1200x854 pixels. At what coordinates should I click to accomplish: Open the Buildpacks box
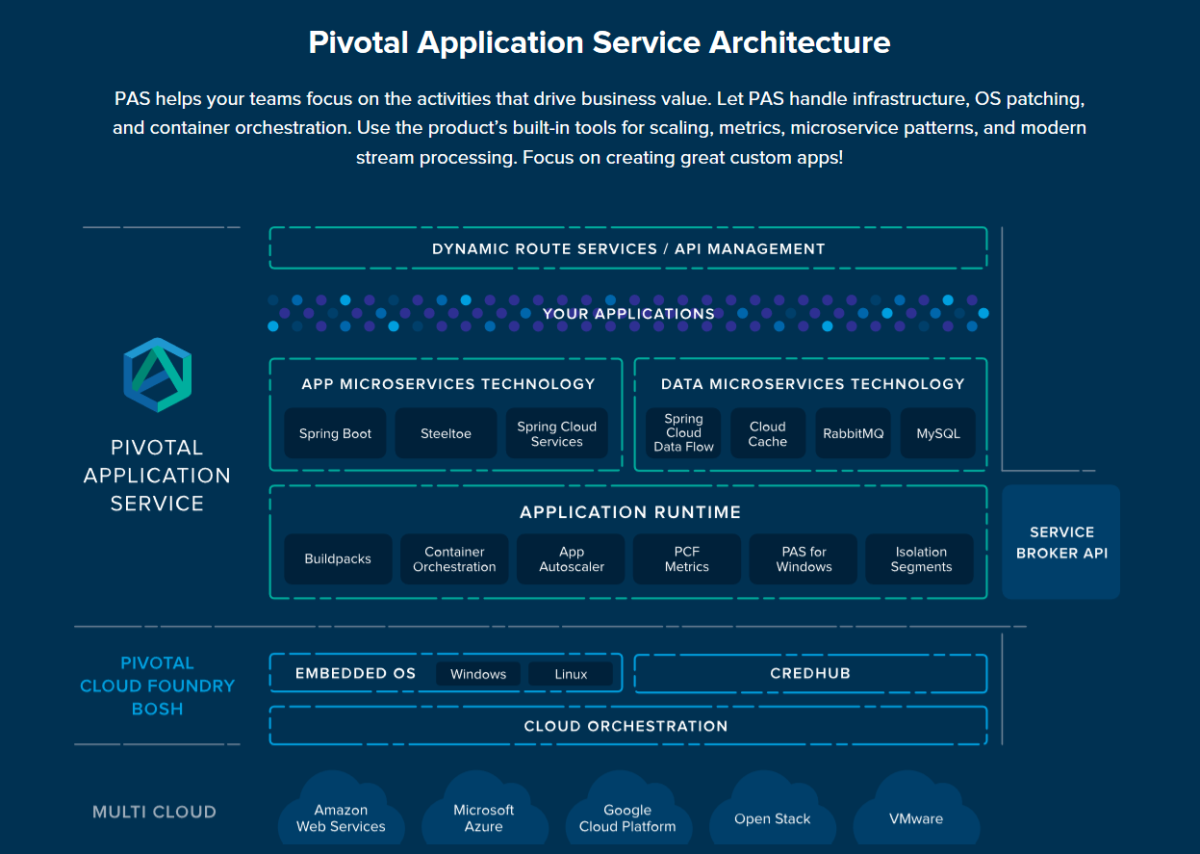coord(338,559)
